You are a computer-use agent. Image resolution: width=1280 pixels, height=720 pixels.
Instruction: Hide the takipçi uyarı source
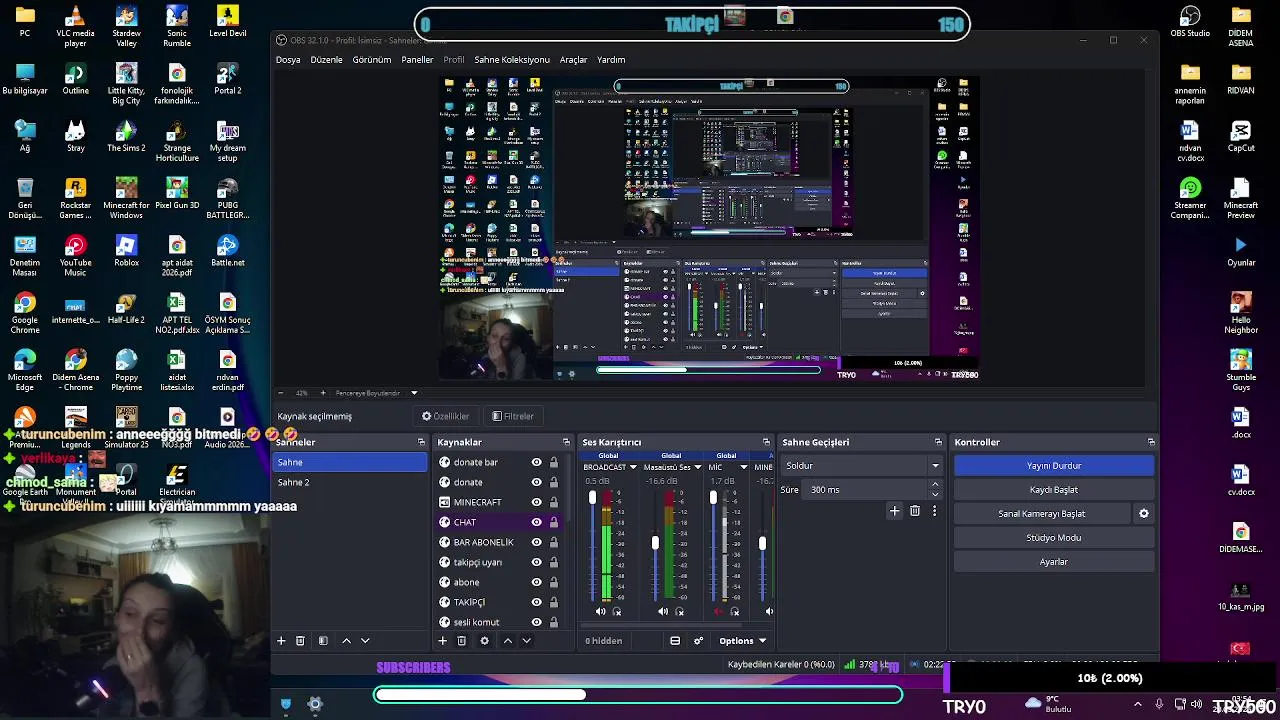536,562
